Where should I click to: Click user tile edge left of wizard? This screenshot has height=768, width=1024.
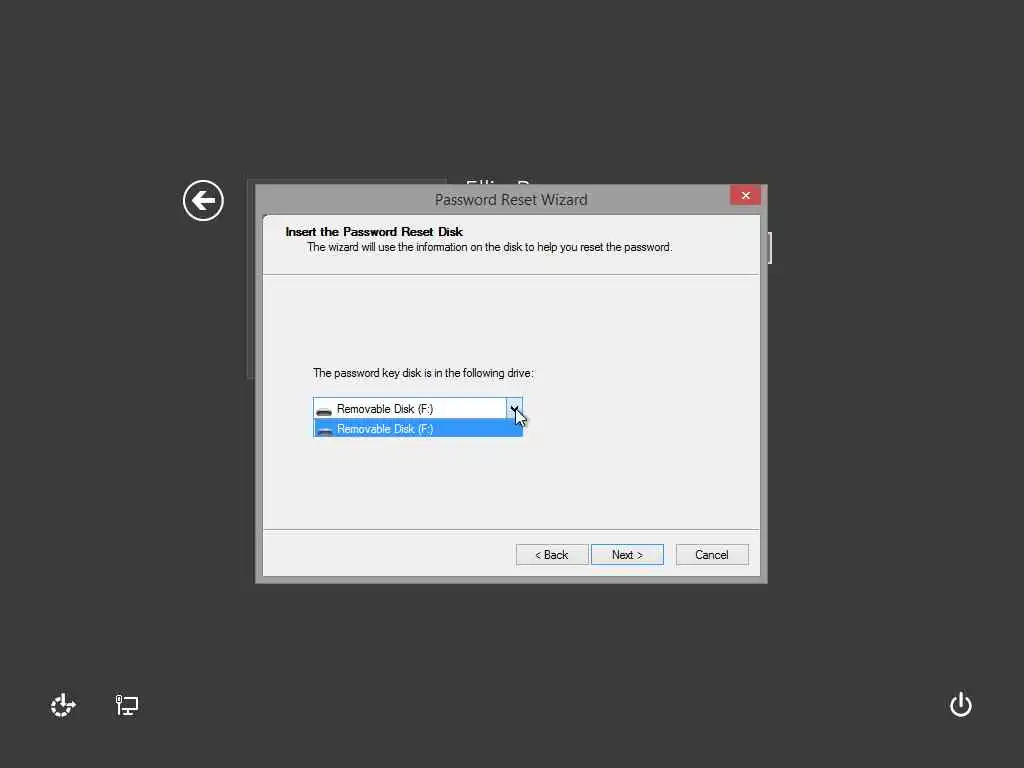coord(251,279)
